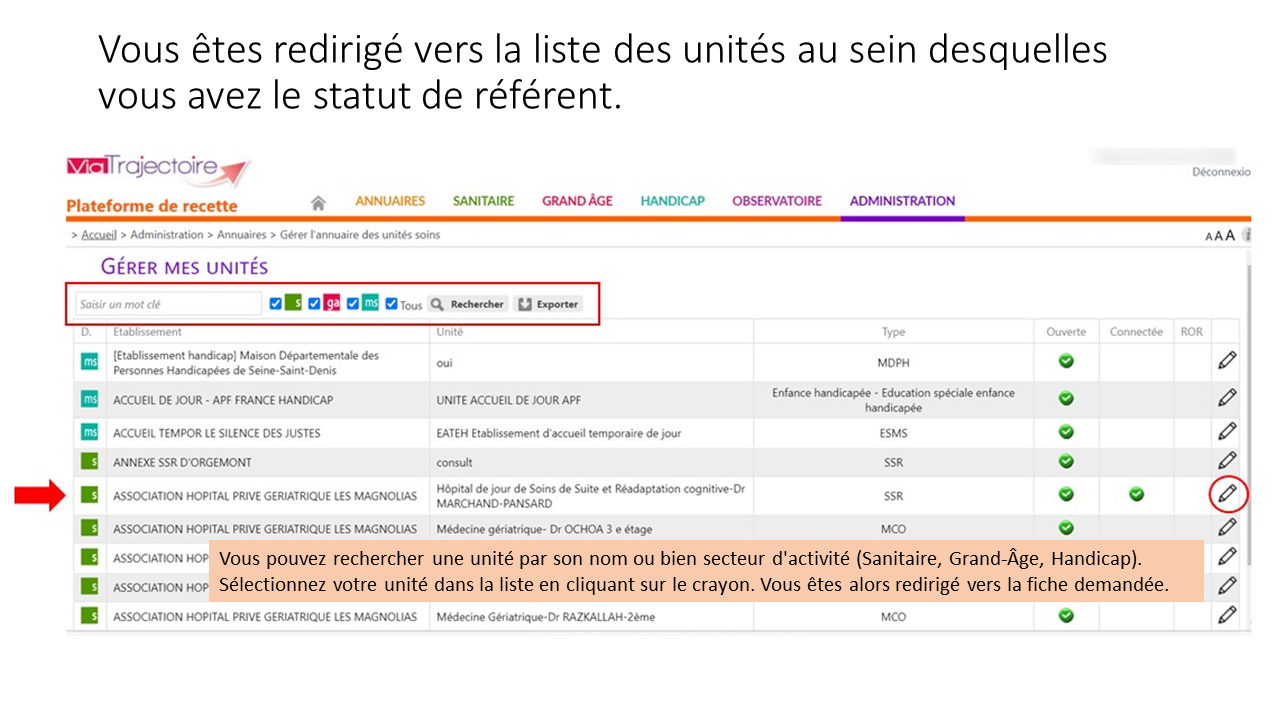The image size is (1280, 720).
Task: Click the home icon in navigation bar
Action: (318, 203)
